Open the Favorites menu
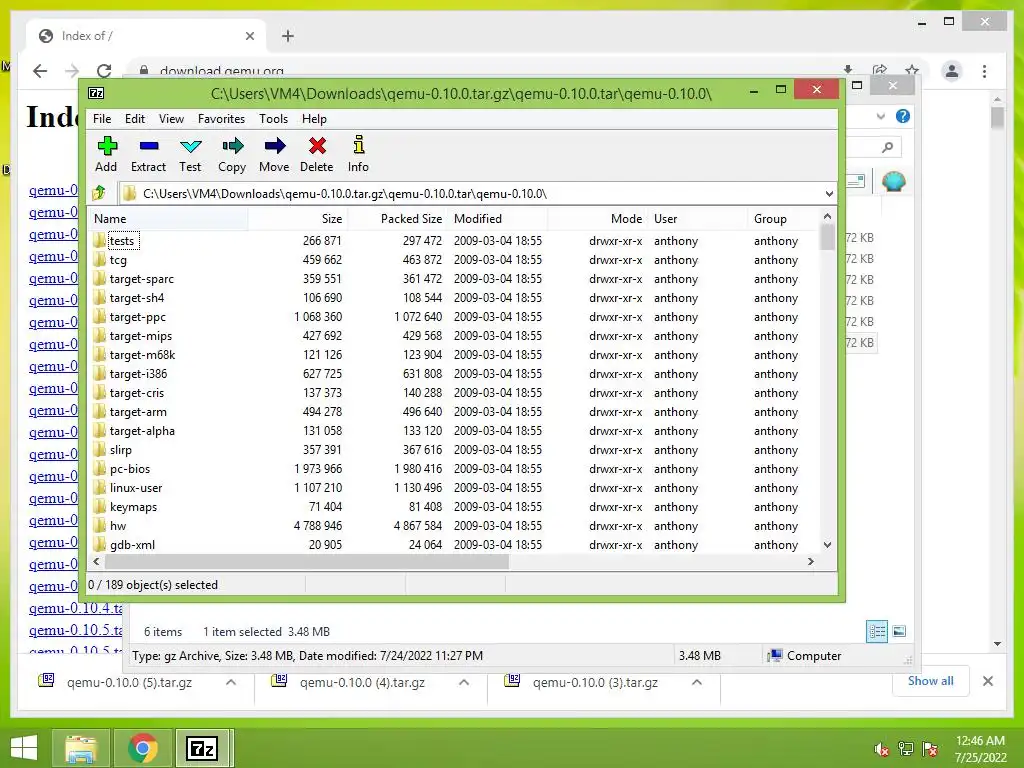The image size is (1024, 768). pyautogui.click(x=221, y=119)
